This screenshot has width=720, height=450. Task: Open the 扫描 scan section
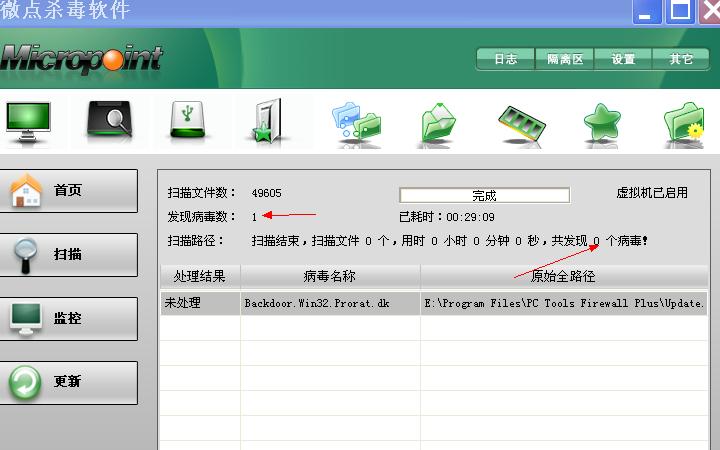pos(69,255)
